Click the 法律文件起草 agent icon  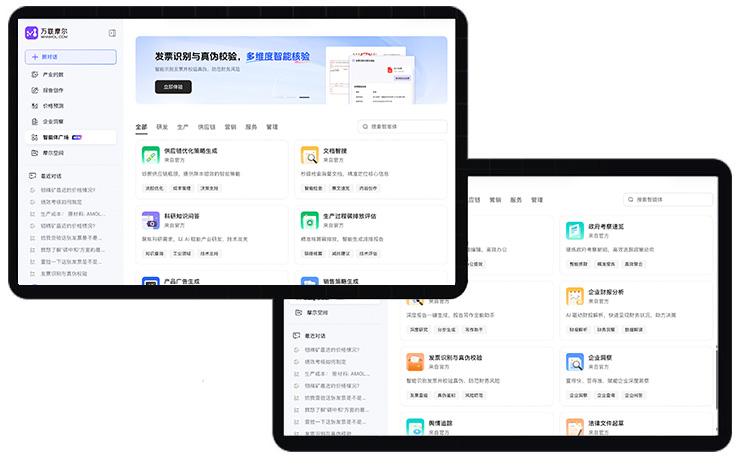[x=574, y=427]
